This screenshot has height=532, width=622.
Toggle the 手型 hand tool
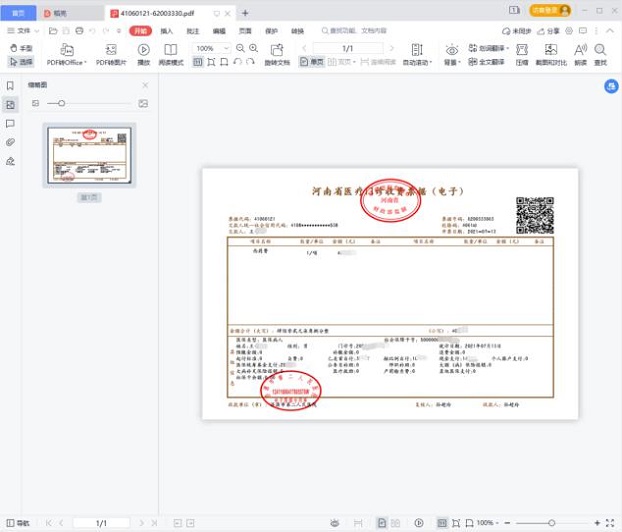(x=20, y=48)
